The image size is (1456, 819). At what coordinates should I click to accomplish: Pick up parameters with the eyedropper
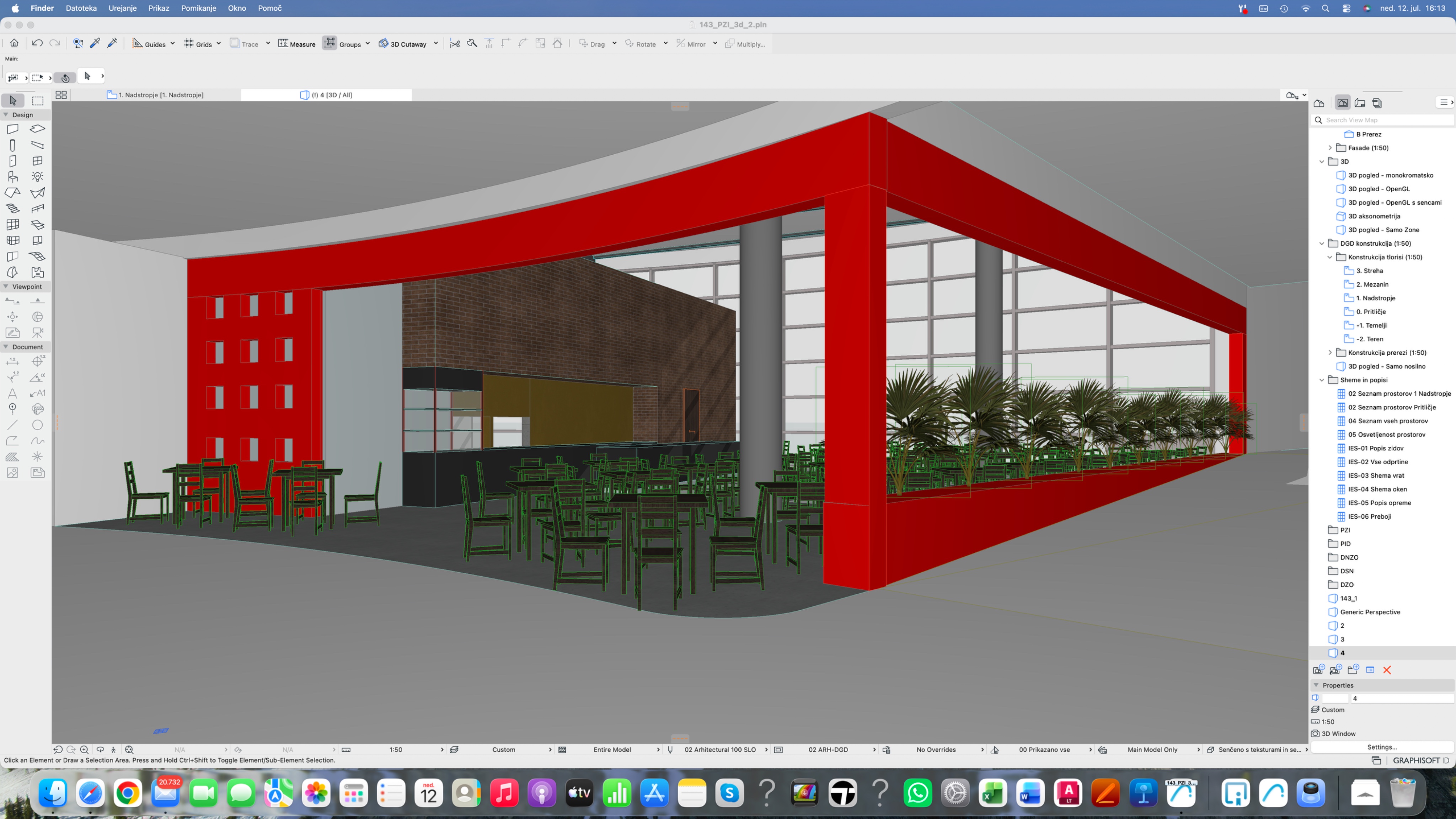tap(95, 43)
